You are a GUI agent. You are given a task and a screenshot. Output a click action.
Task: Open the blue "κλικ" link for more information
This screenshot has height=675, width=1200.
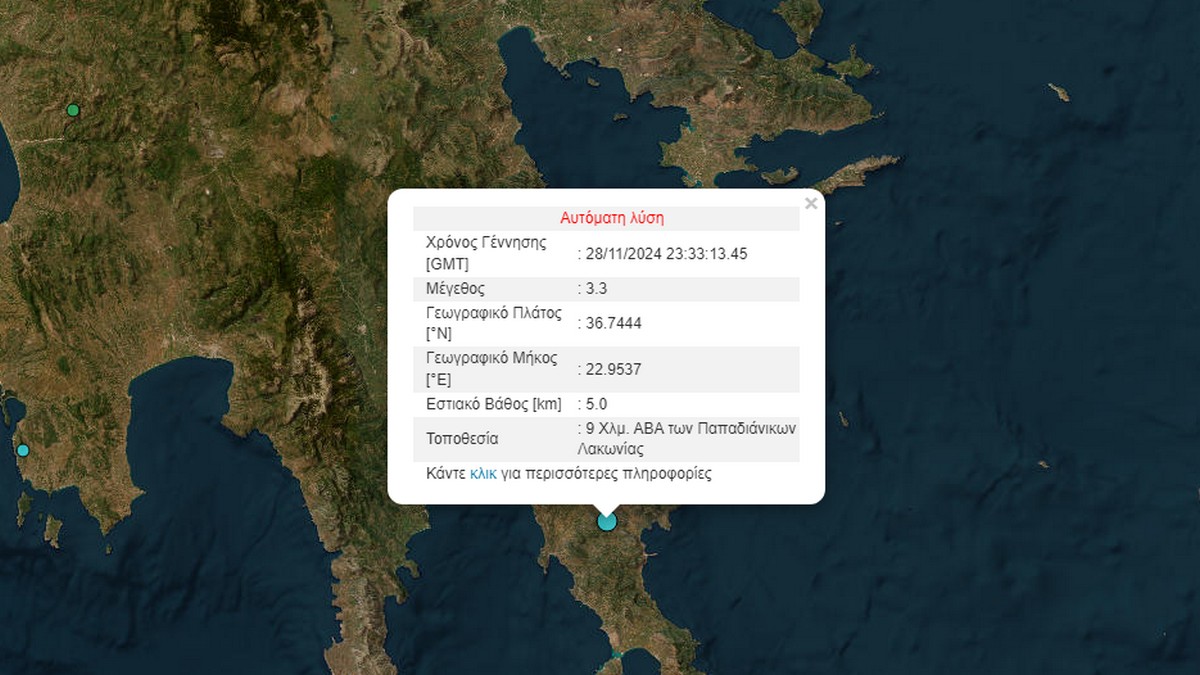(x=484, y=474)
